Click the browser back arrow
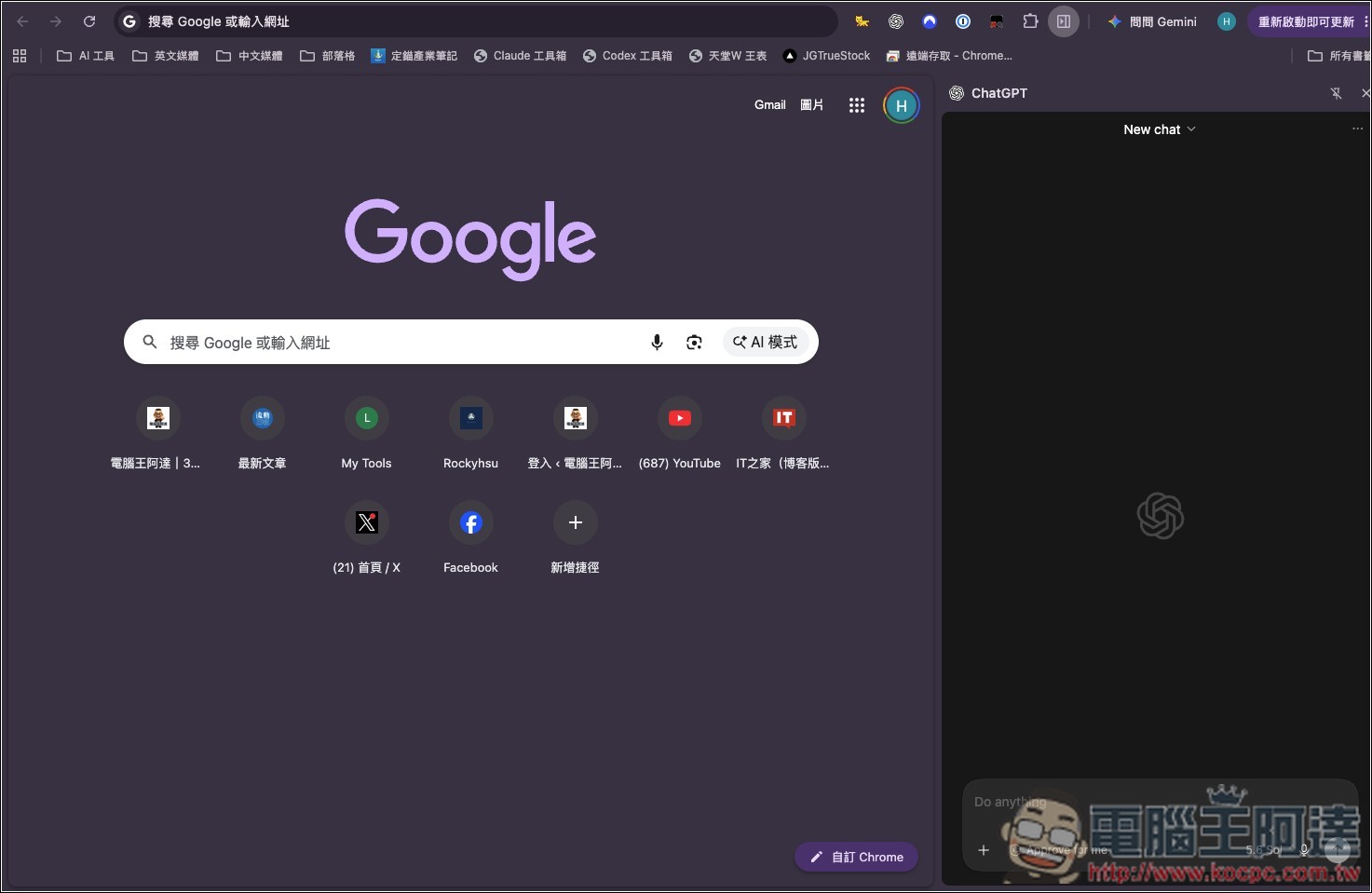 point(23,21)
